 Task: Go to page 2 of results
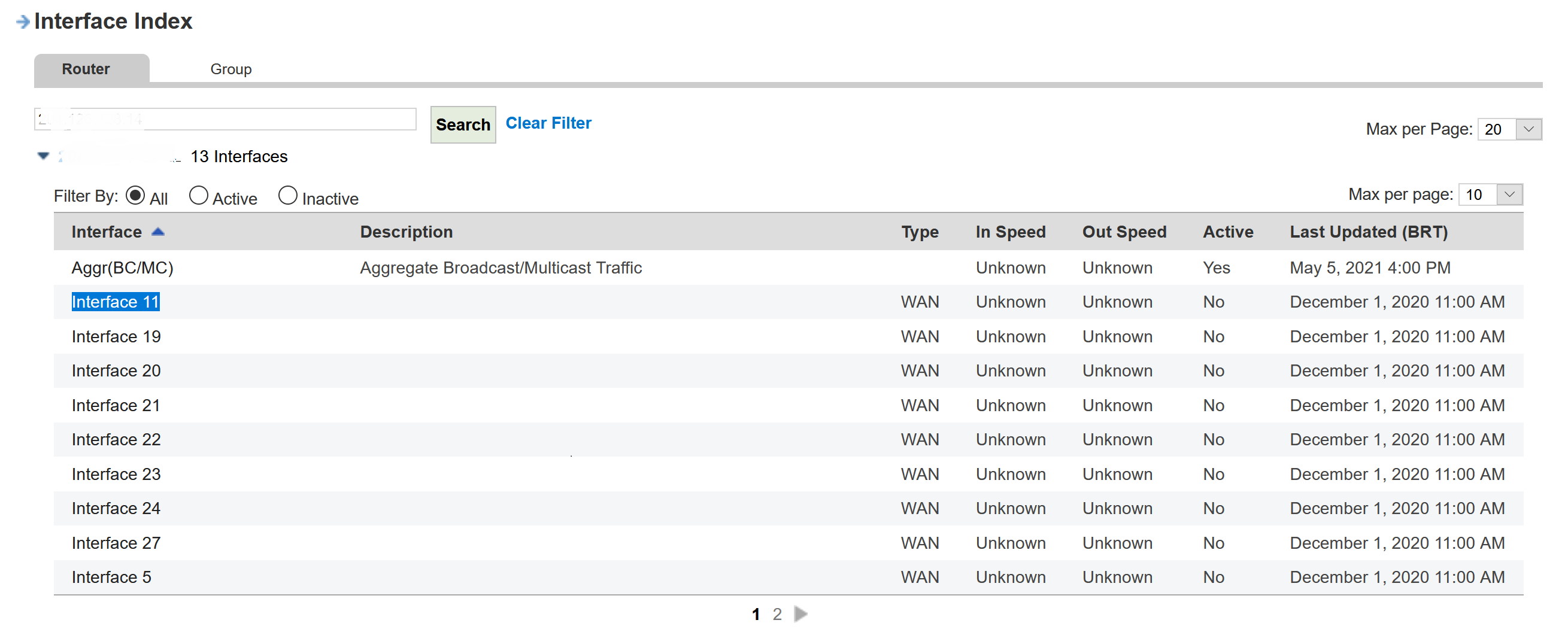point(777,614)
